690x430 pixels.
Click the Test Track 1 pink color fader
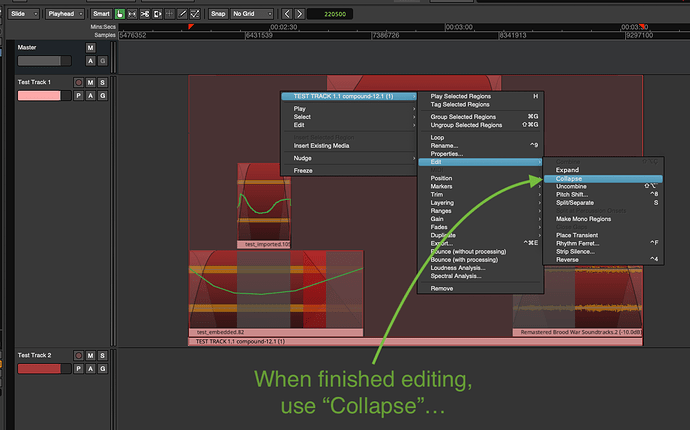(39, 96)
